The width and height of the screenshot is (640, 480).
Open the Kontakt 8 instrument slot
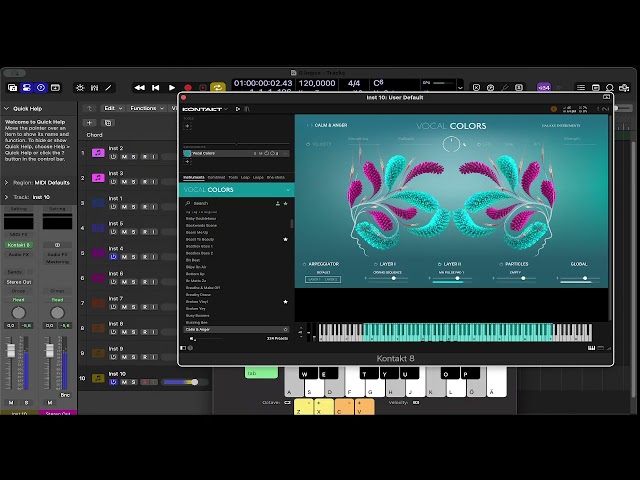tap(19, 245)
